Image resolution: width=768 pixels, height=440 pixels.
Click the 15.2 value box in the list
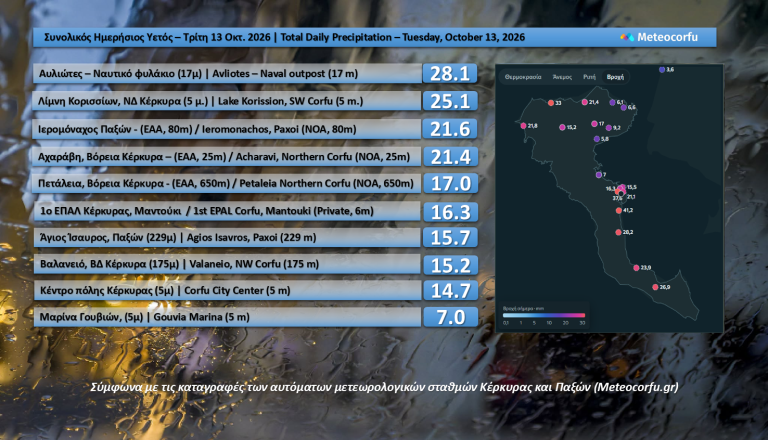tap(451, 265)
